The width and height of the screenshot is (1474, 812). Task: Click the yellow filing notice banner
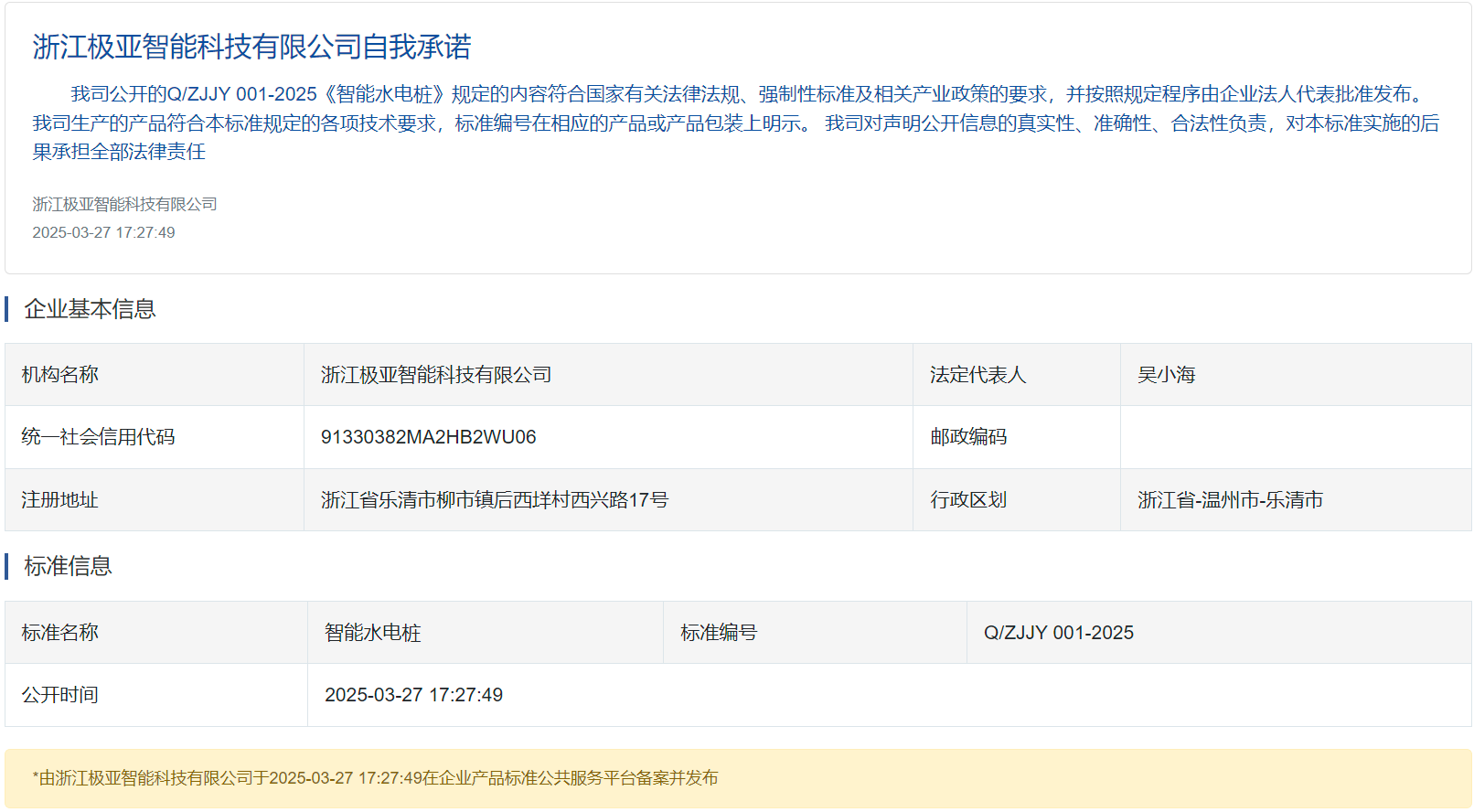click(737, 778)
